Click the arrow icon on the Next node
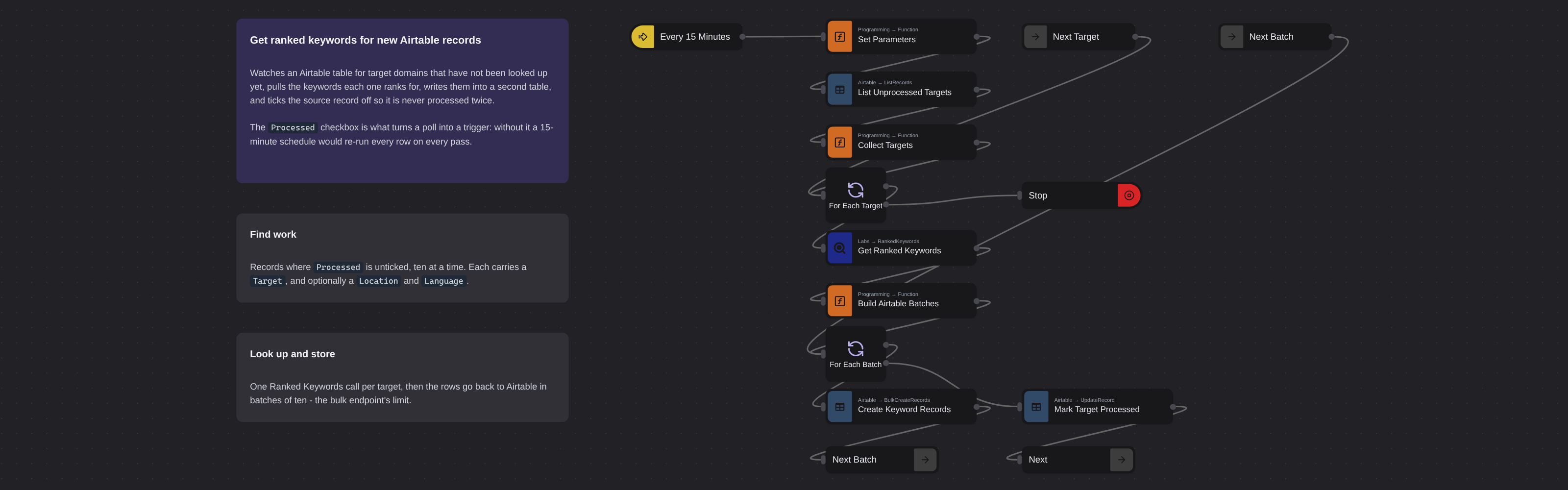 point(1121,460)
